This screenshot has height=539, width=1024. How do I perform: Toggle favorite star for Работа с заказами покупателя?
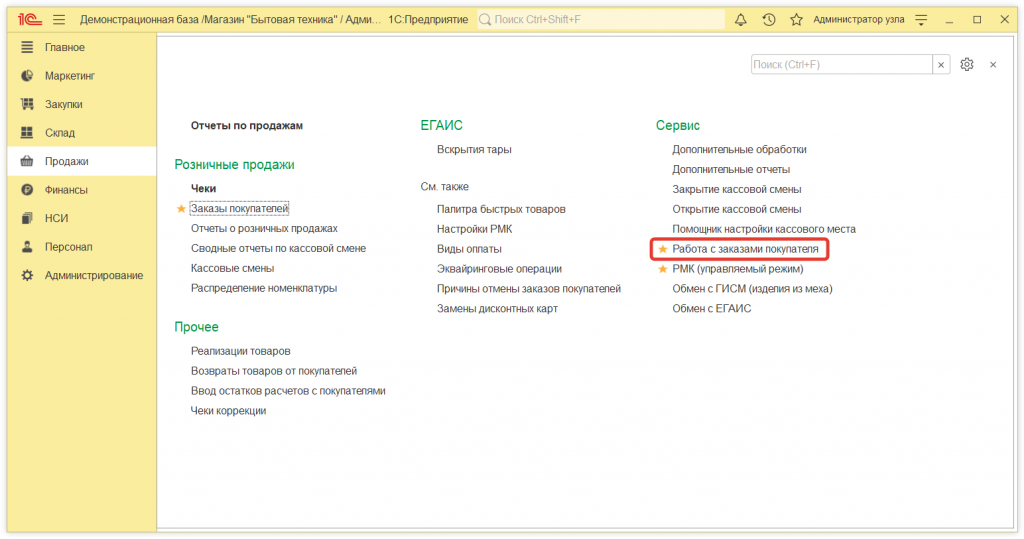coord(662,248)
